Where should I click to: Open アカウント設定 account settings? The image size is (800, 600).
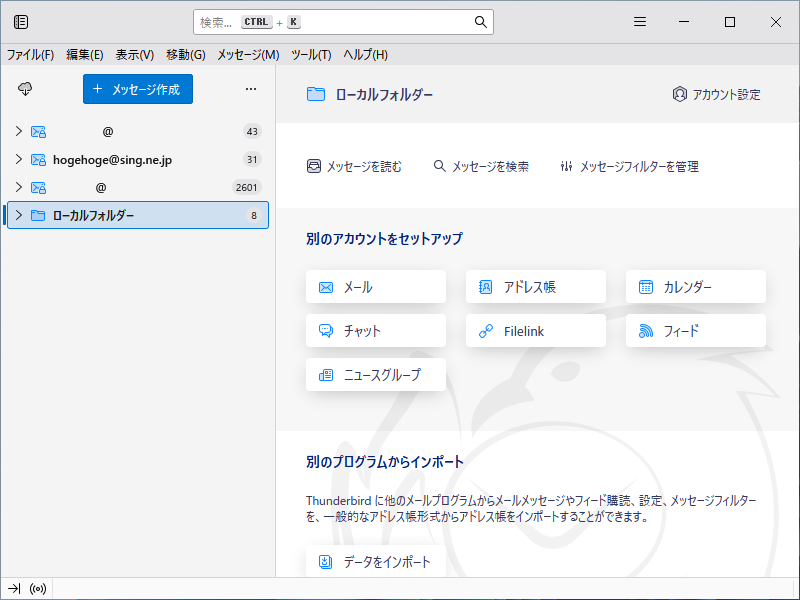click(x=716, y=94)
